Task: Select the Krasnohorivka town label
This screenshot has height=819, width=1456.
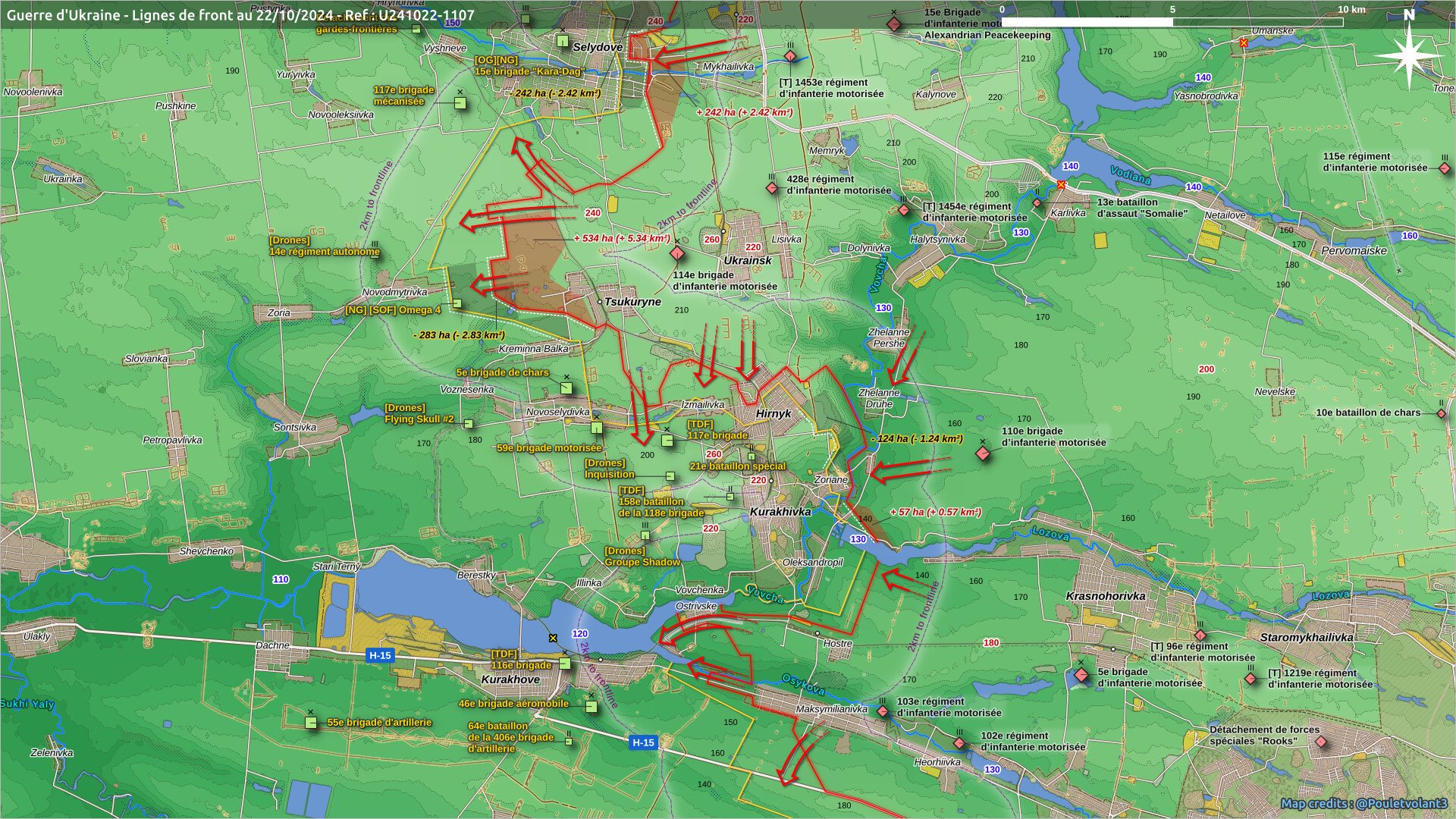Action: click(x=1106, y=596)
